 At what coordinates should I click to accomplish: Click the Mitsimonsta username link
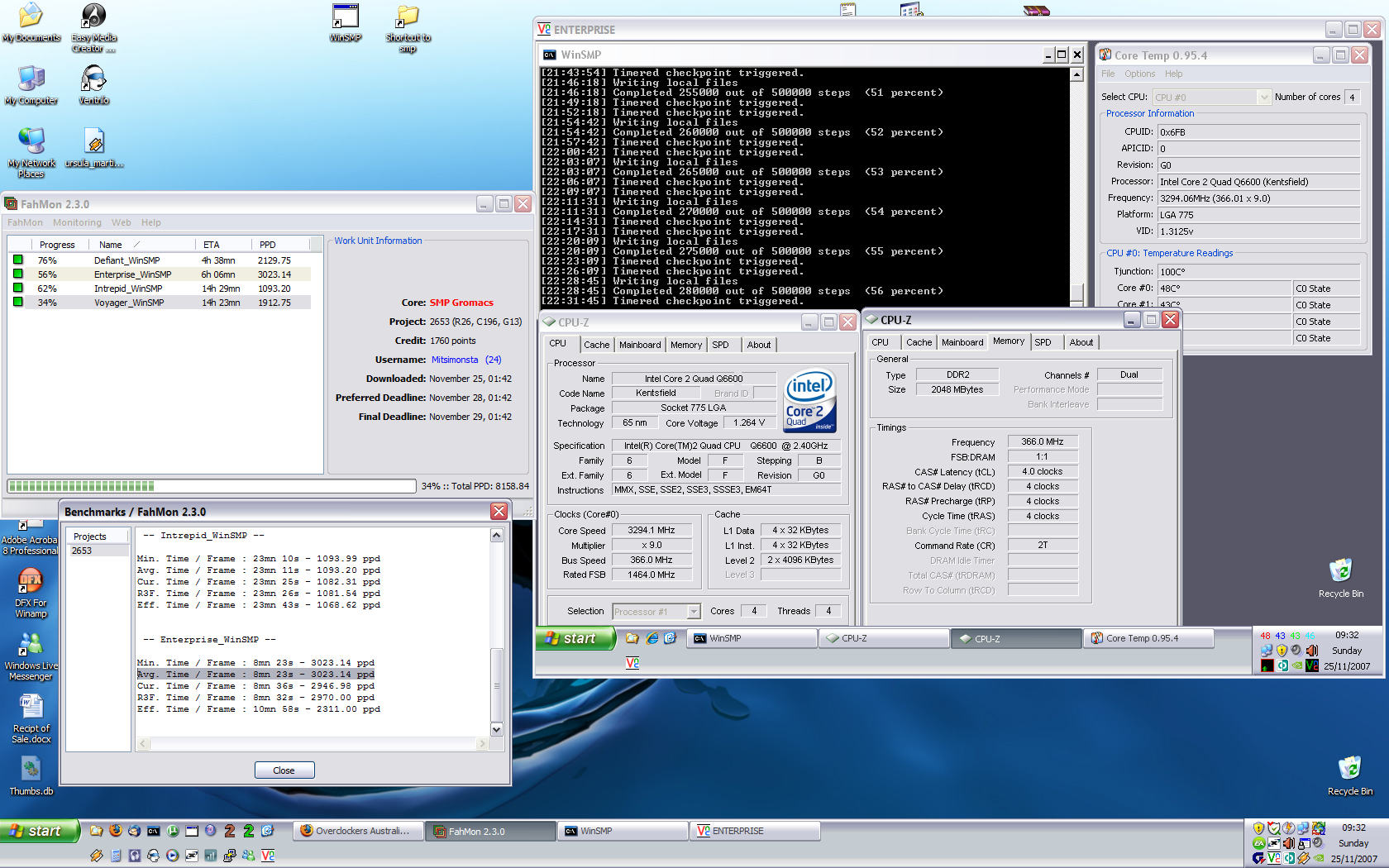click(x=455, y=360)
